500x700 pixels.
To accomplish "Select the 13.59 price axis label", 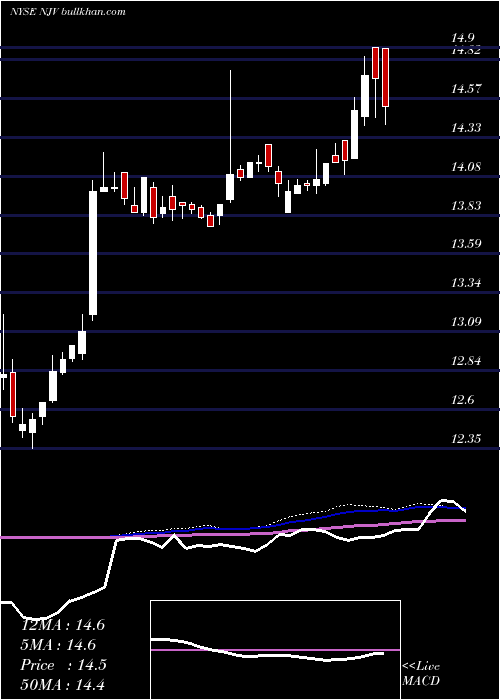I will (x=466, y=244).
